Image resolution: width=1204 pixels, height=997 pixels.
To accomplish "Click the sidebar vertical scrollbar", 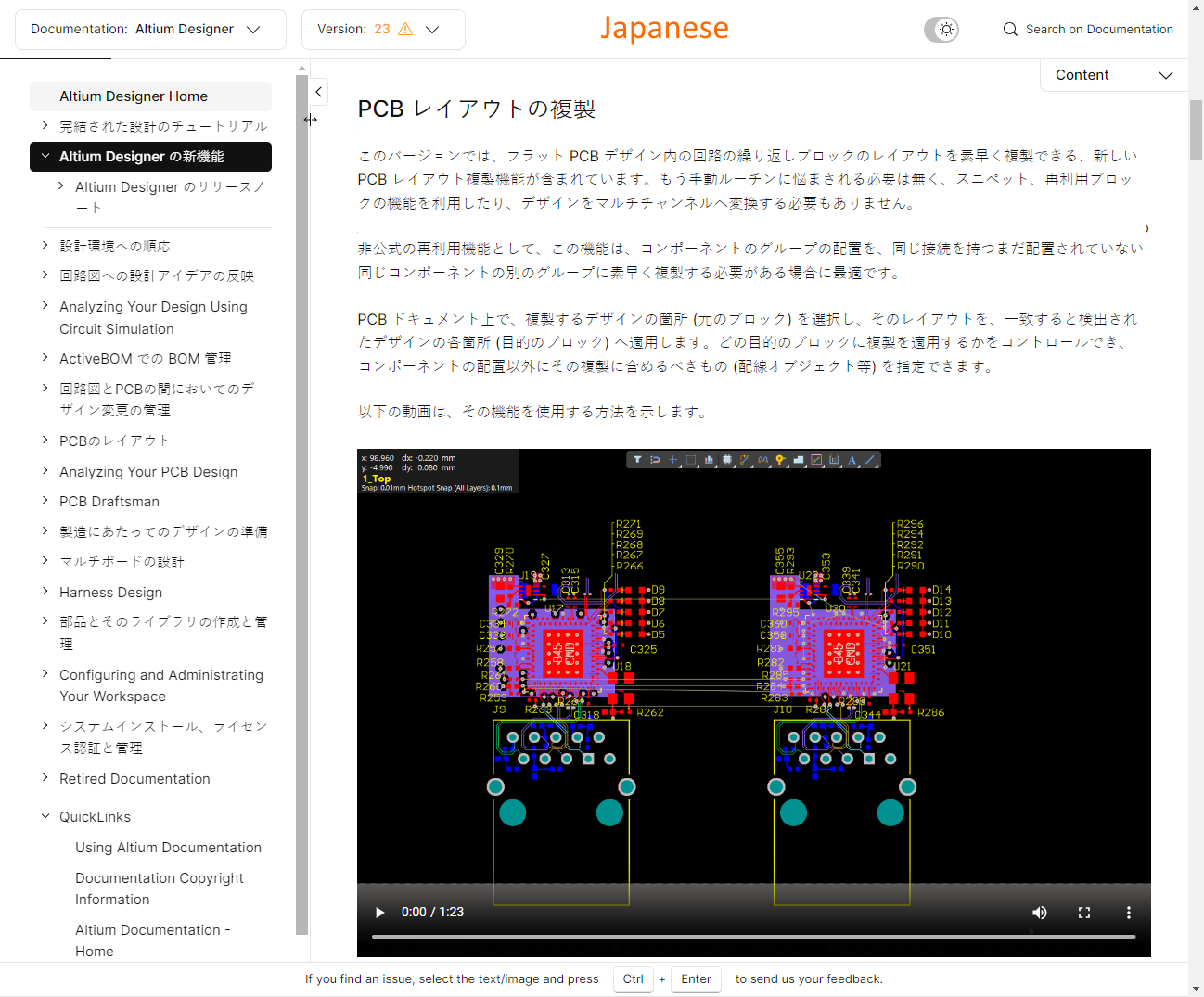I will pyautogui.click(x=301, y=505).
